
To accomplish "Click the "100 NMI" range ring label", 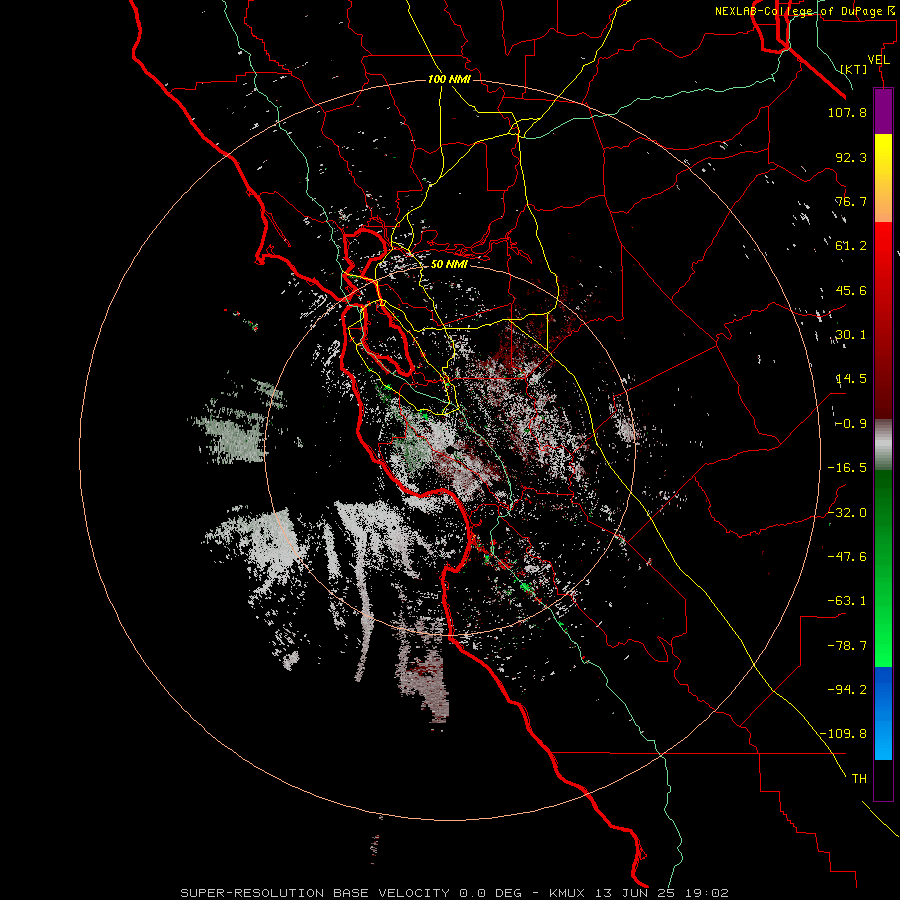I will pyautogui.click(x=449, y=79).
